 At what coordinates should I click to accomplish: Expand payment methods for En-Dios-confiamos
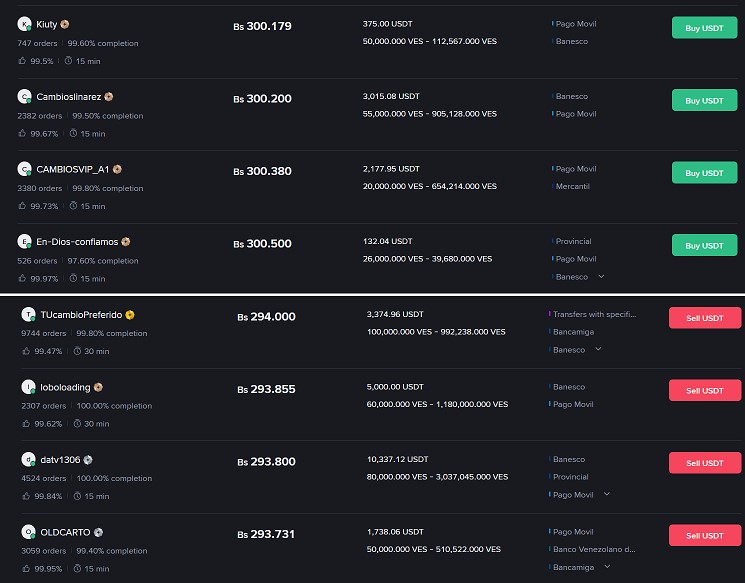601,277
